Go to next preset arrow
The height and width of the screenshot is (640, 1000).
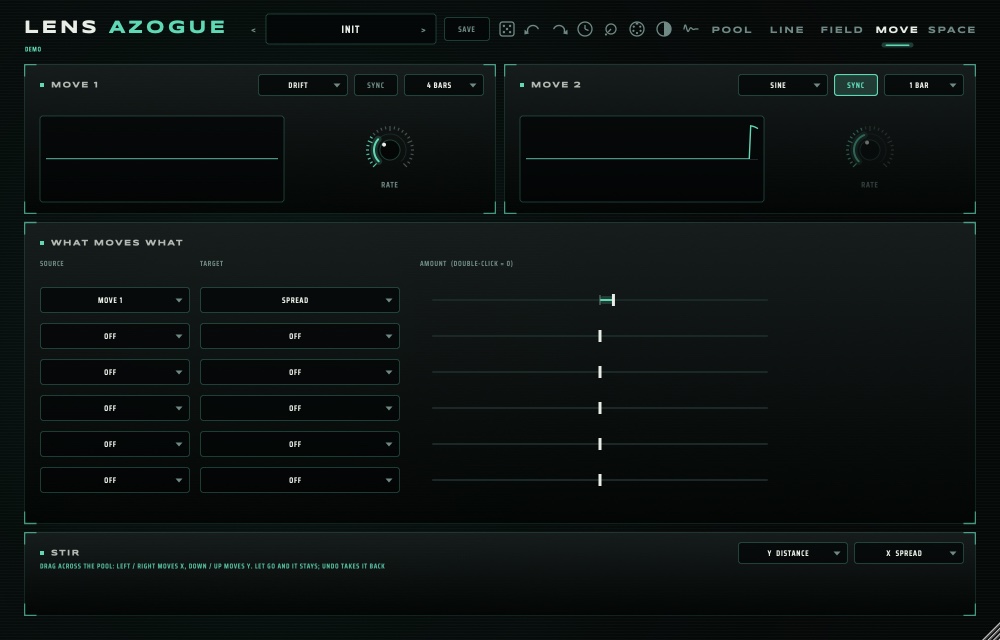click(x=423, y=30)
